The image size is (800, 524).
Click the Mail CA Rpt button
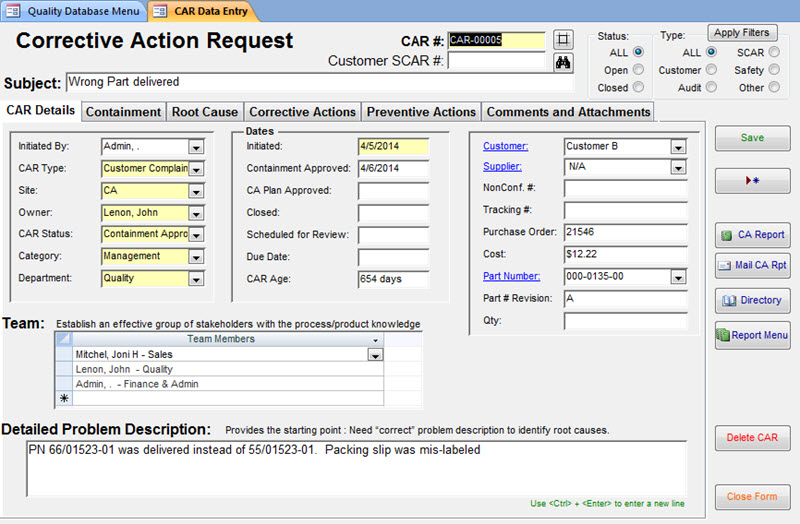(753, 265)
